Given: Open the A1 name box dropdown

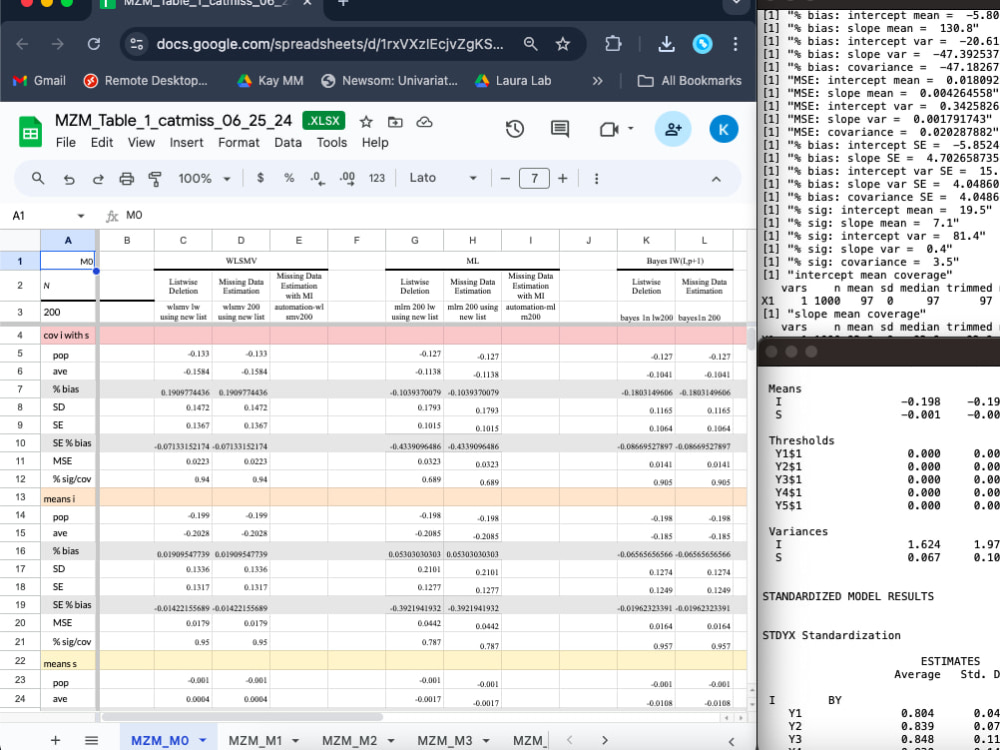Looking at the screenshot, I should tap(80, 216).
